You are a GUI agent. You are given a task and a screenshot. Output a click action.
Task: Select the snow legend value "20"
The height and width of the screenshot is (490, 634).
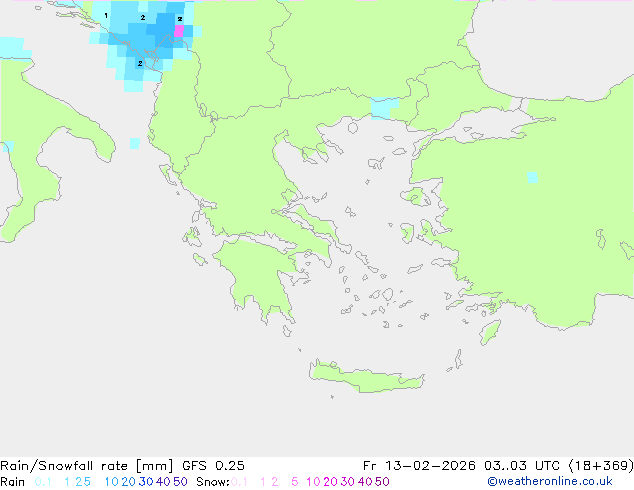pyautogui.click(x=330, y=482)
